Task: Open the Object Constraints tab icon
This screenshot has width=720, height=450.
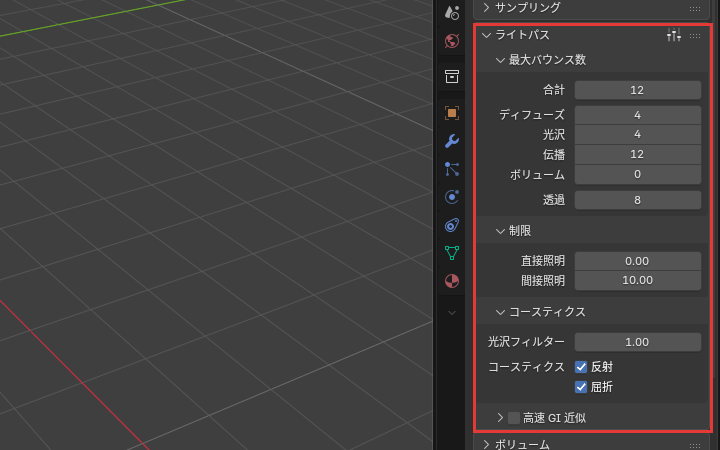Action: (x=452, y=225)
